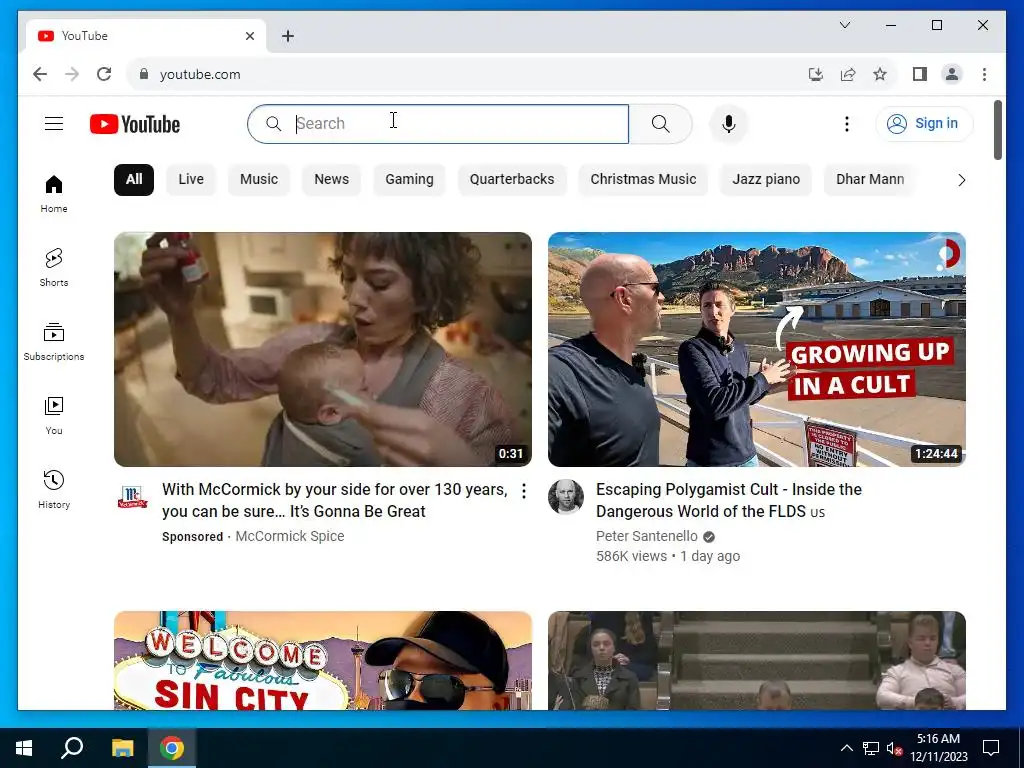Image resolution: width=1024 pixels, height=768 pixels.
Task: Open the Peter Santenello channel name
Action: tap(647, 536)
